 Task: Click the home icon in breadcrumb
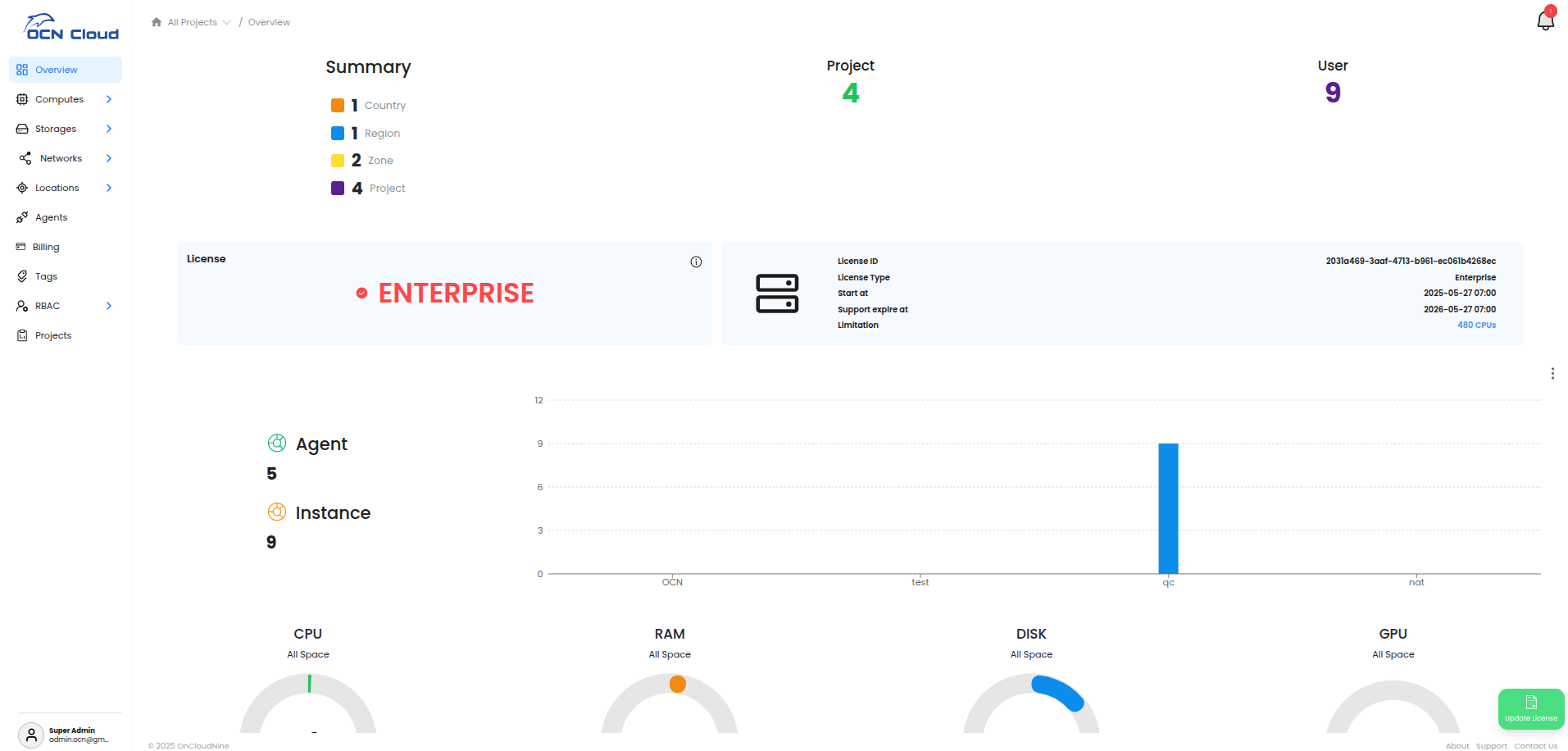157,22
